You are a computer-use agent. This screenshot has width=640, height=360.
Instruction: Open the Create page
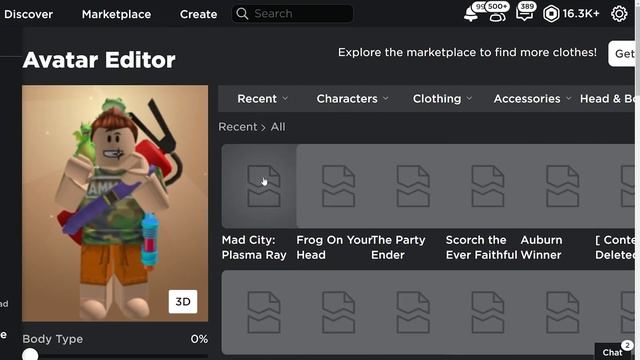[198, 14]
